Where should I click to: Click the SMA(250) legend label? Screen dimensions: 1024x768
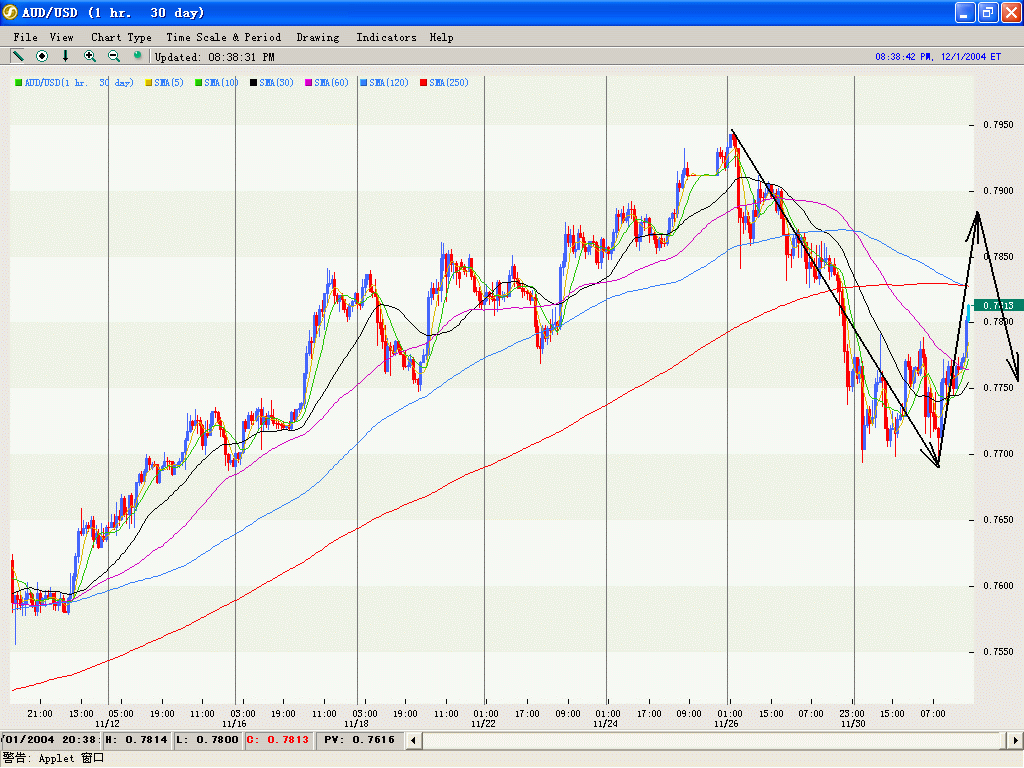point(449,83)
